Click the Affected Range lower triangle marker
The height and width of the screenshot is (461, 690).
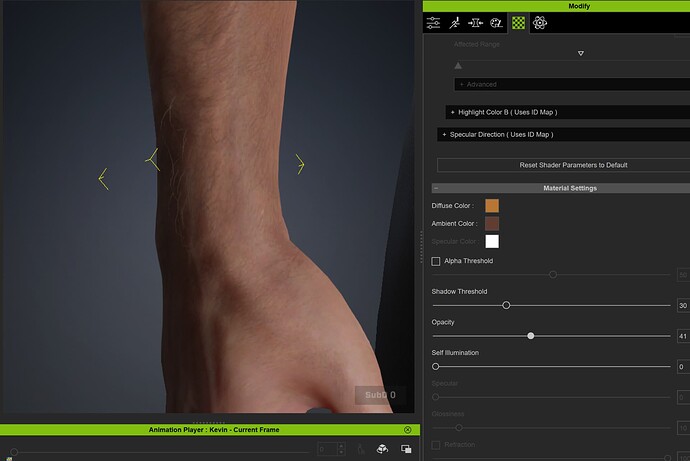coord(458,66)
